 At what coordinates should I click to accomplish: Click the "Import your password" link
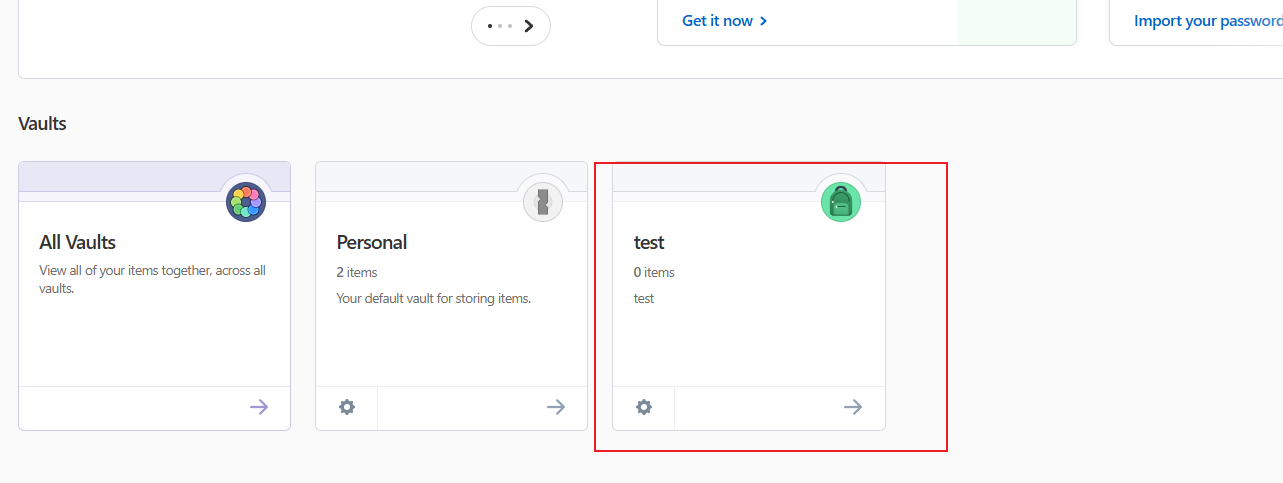pyautogui.click(x=1207, y=21)
